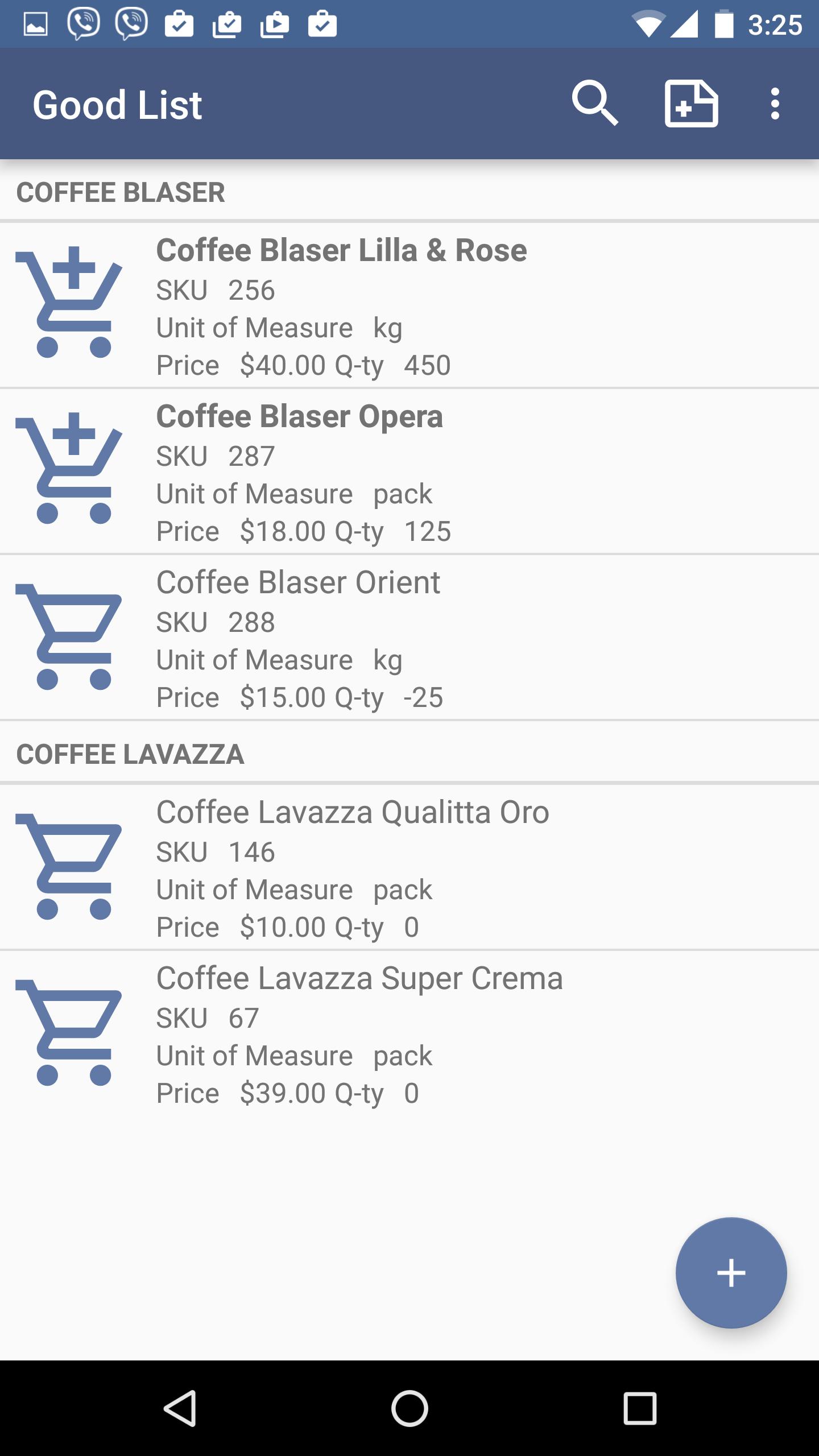Open the recent apps square button
The width and height of the screenshot is (819, 1456).
click(640, 1408)
